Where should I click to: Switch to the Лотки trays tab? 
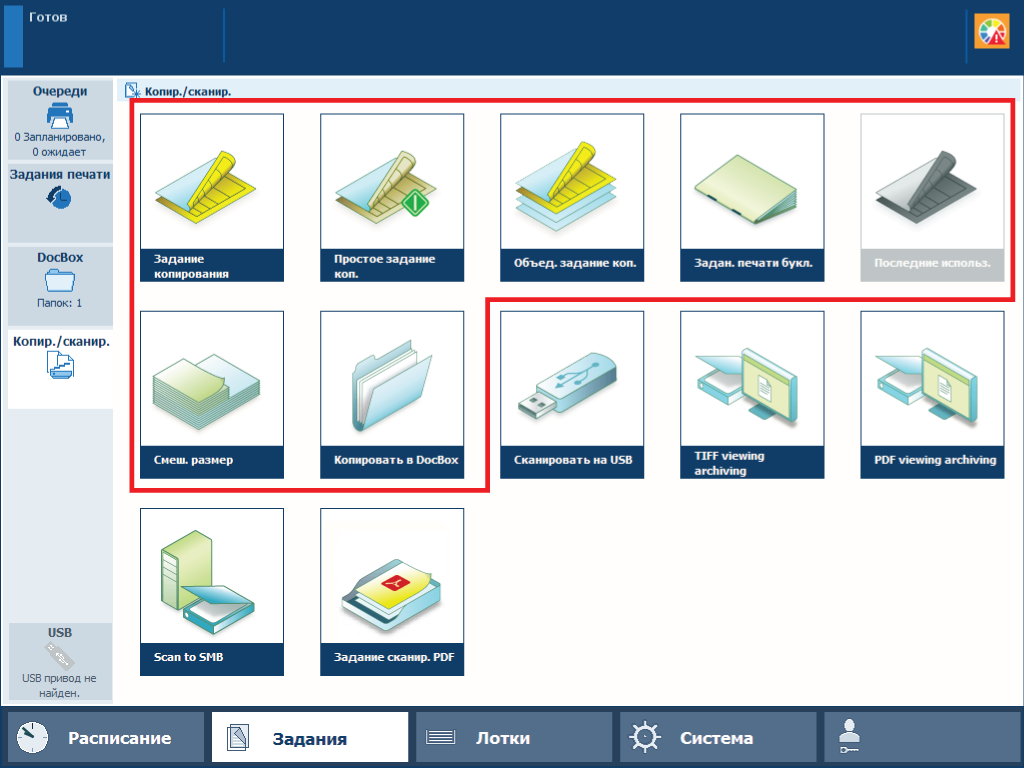click(513, 738)
